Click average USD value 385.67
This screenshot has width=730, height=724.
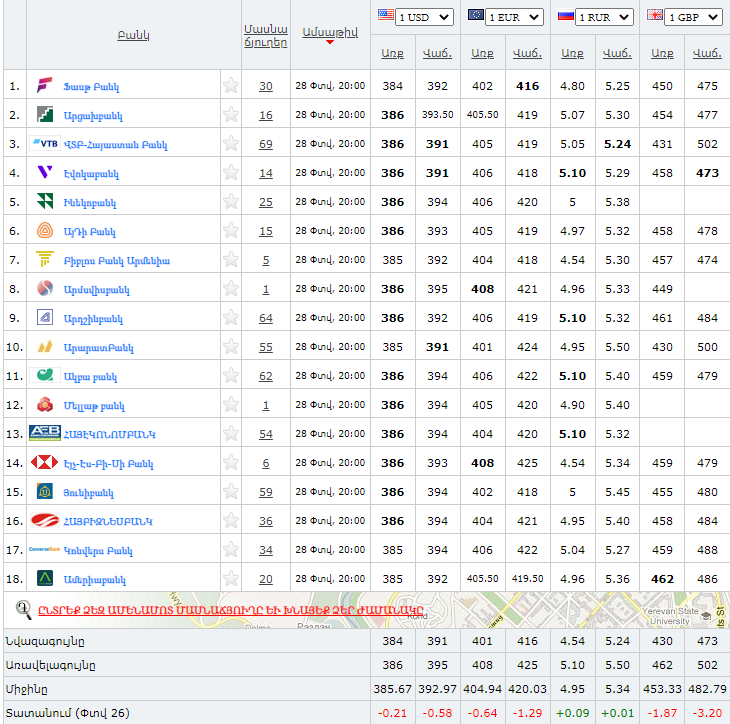pos(392,689)
